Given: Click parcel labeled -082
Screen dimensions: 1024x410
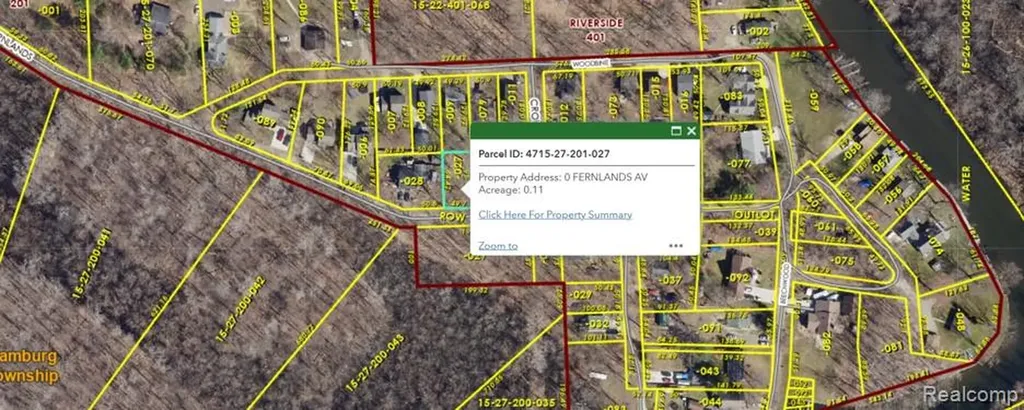Looking at the screenshot, I should click(827, 343).
